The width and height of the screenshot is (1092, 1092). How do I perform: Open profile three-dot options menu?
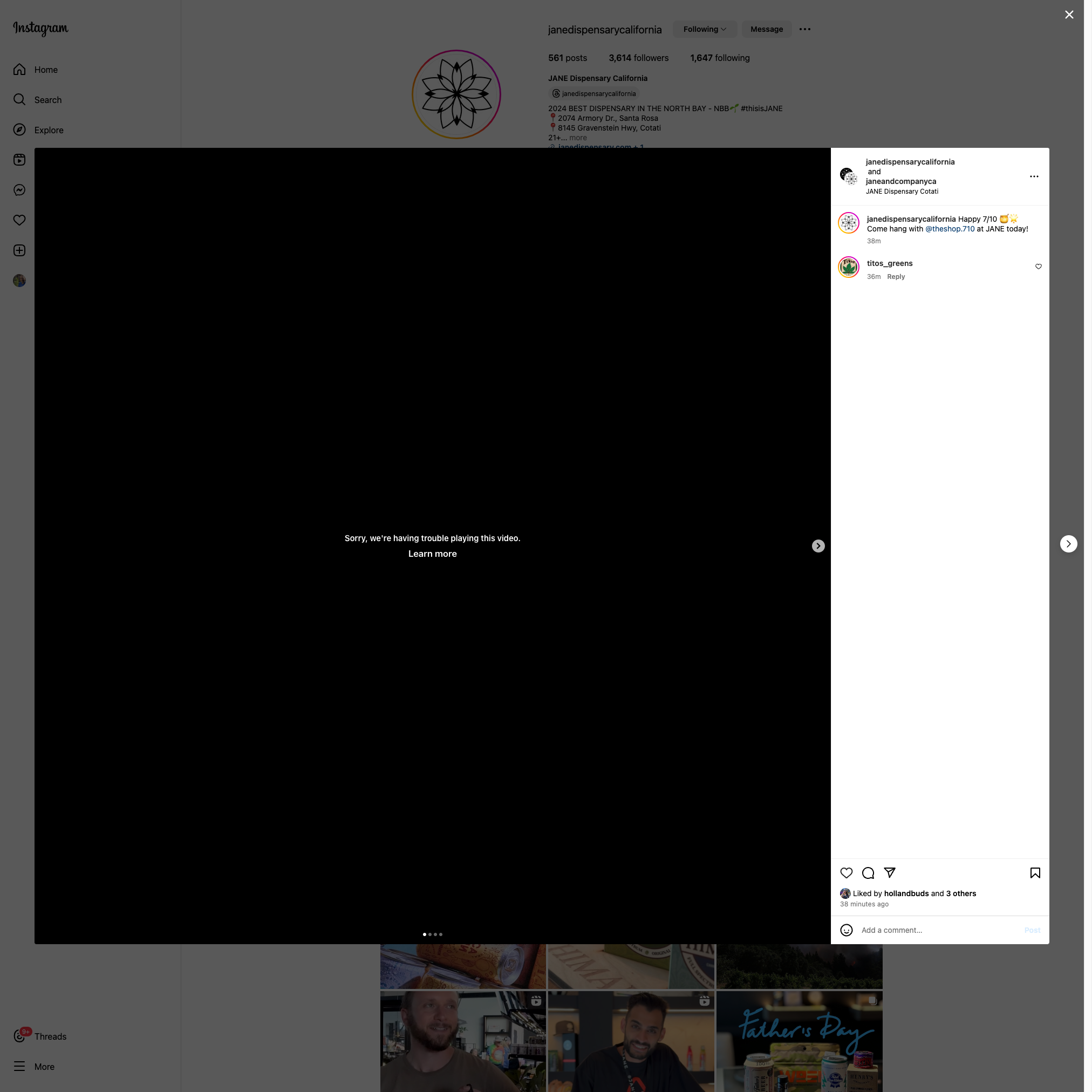pyautogui.click(x=805, y=29)
